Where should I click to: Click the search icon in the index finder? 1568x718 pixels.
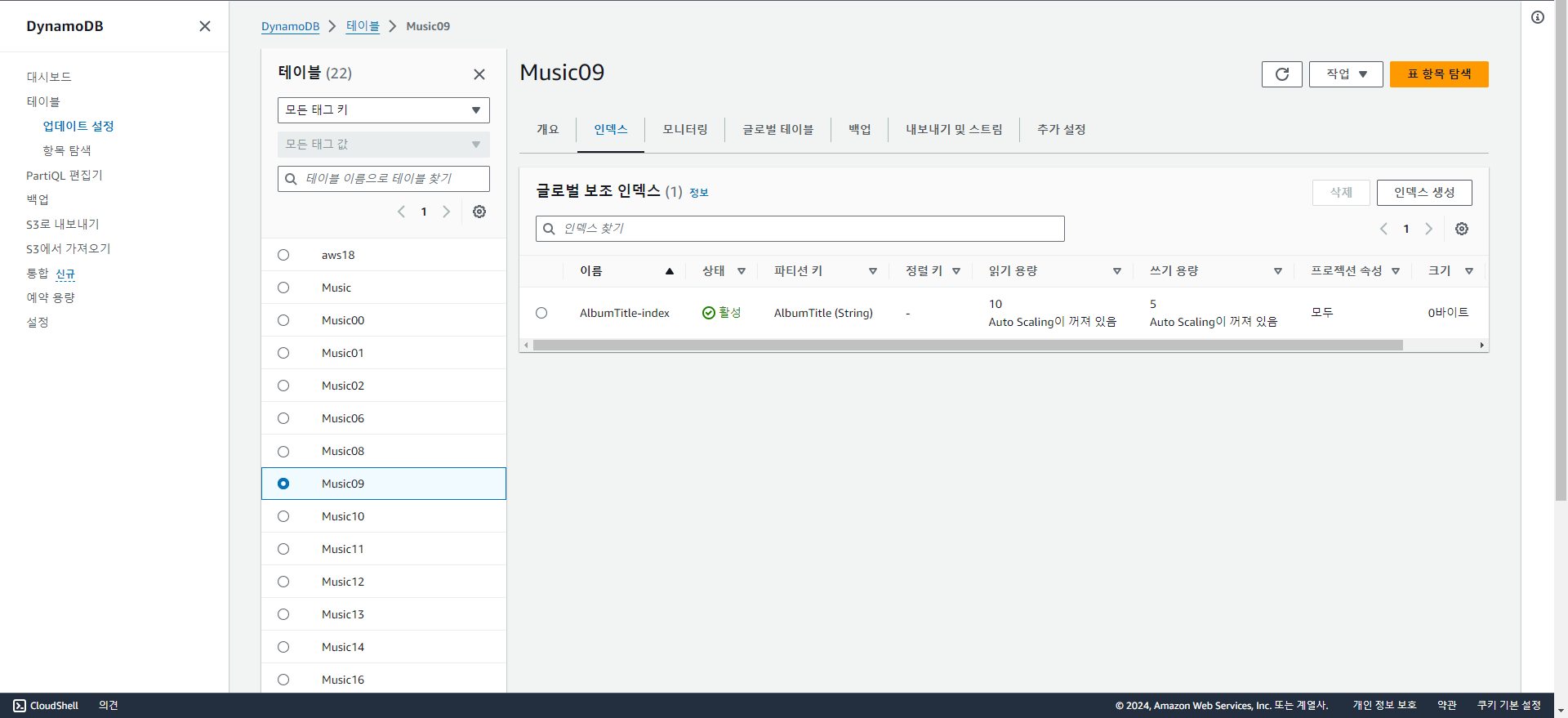(x=549, y=229)
